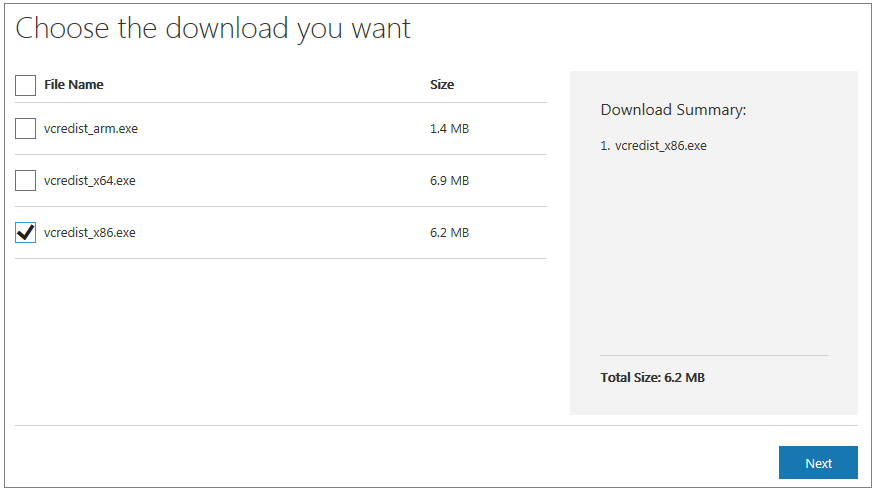
Task: Click the Total Size label in summary
Action: (631, 378)
